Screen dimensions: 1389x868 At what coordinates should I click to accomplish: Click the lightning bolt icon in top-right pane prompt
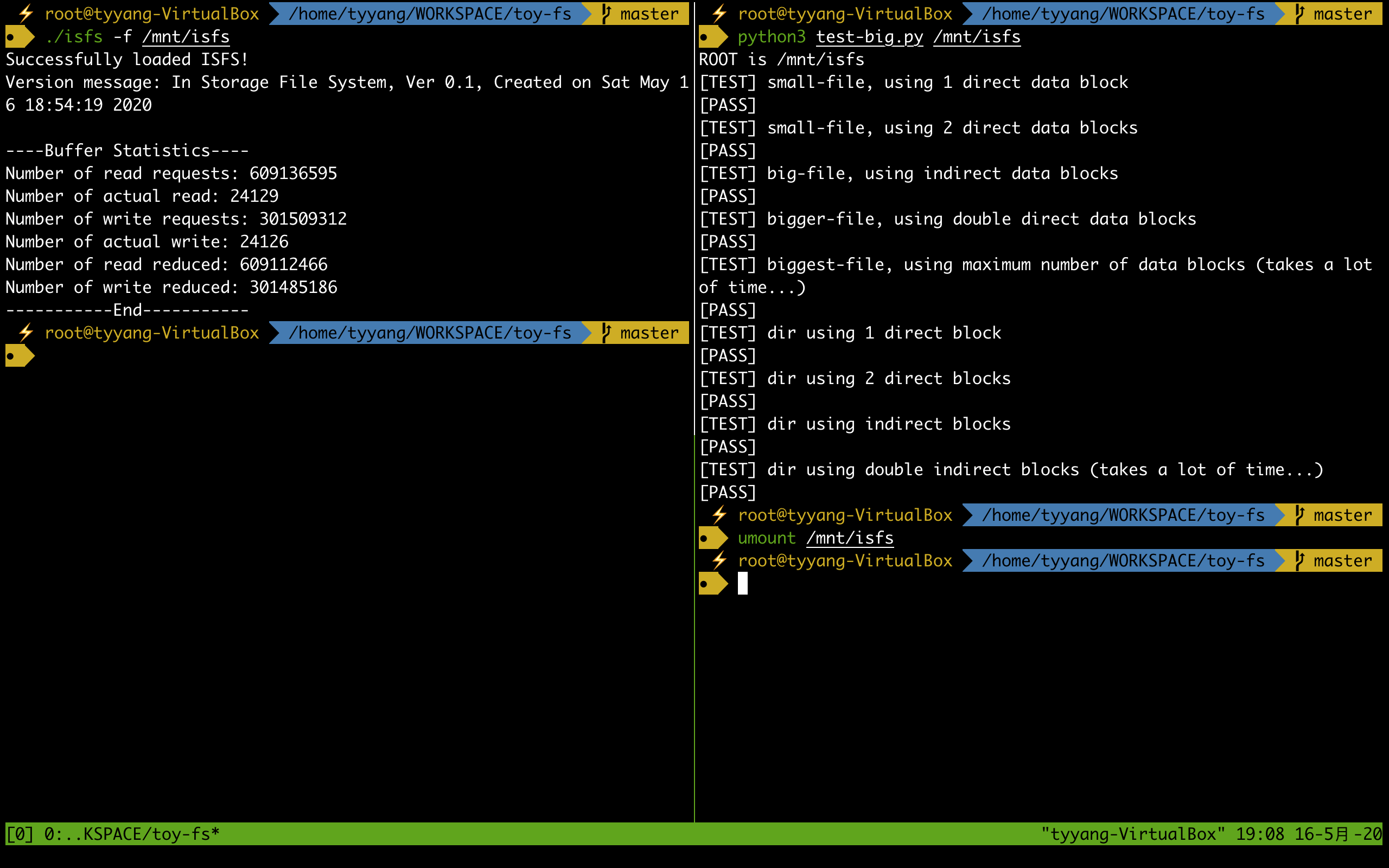(x=719, y=13)
